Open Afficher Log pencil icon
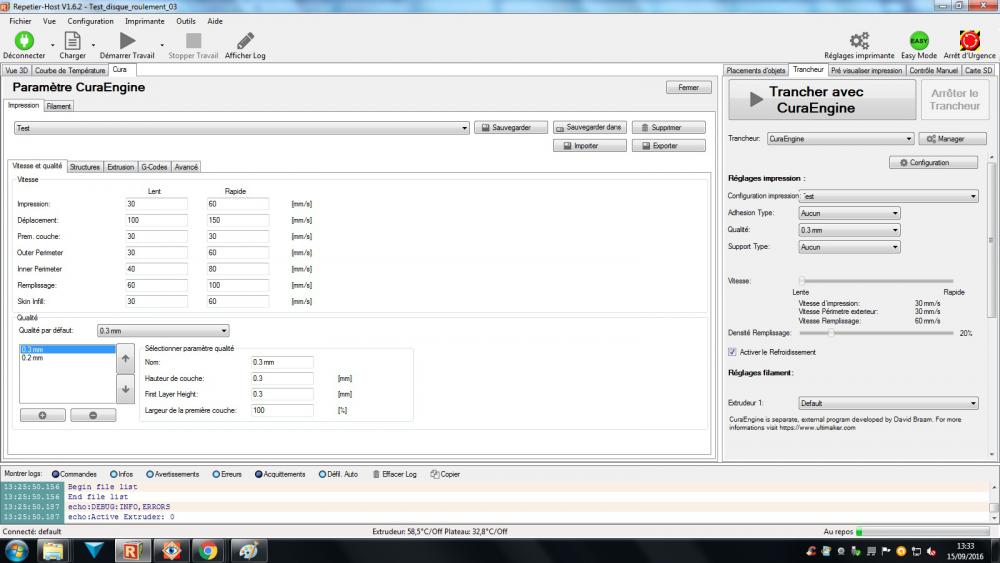1000x563 pixels. pos(246,41)
